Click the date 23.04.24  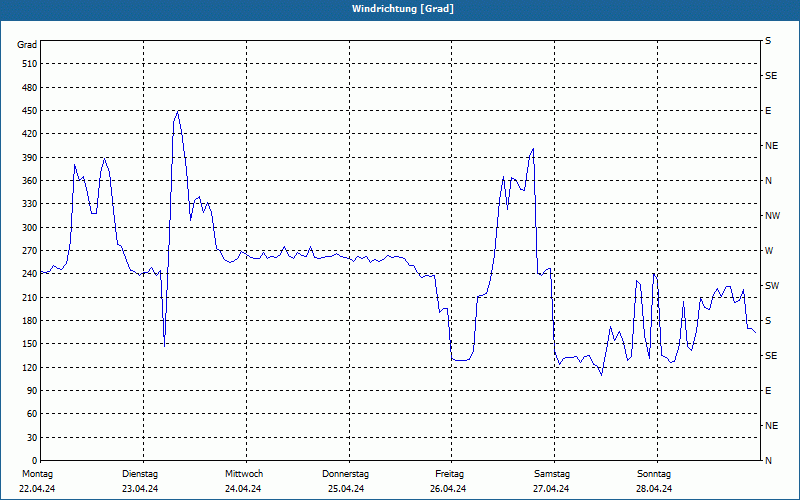click(x=140, y=489)
